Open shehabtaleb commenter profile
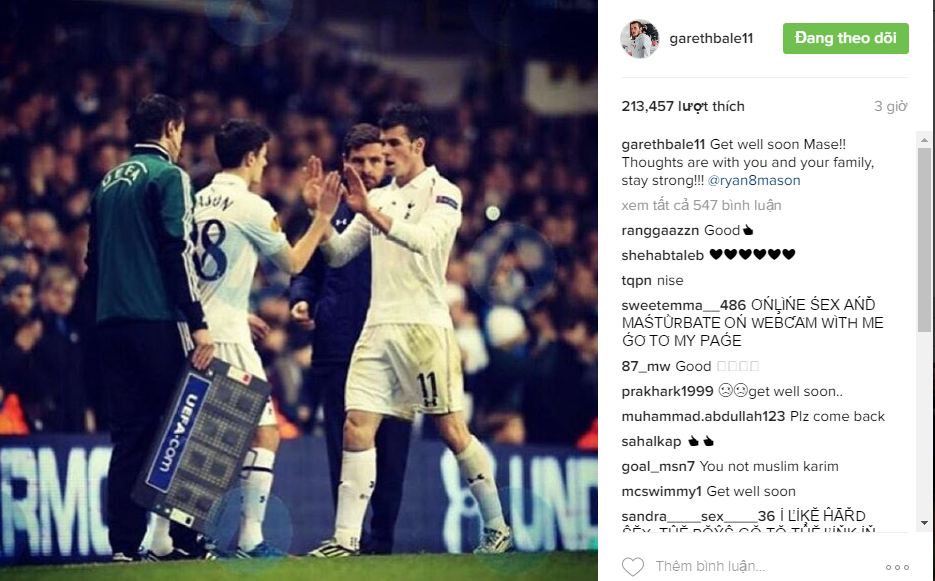 (x=662, y=255)
